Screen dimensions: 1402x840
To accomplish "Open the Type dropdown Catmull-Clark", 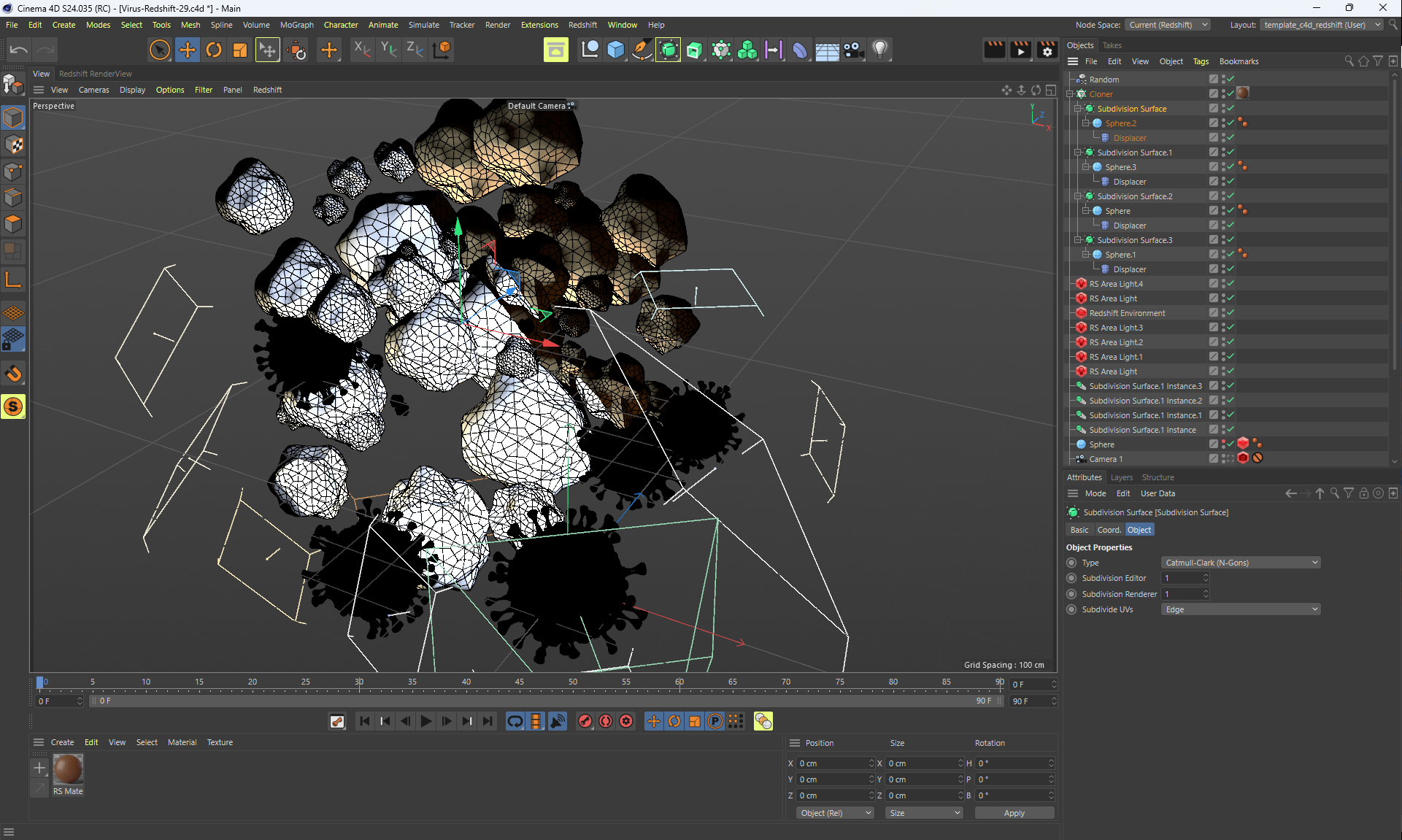I will click(x=1240, y=563).
